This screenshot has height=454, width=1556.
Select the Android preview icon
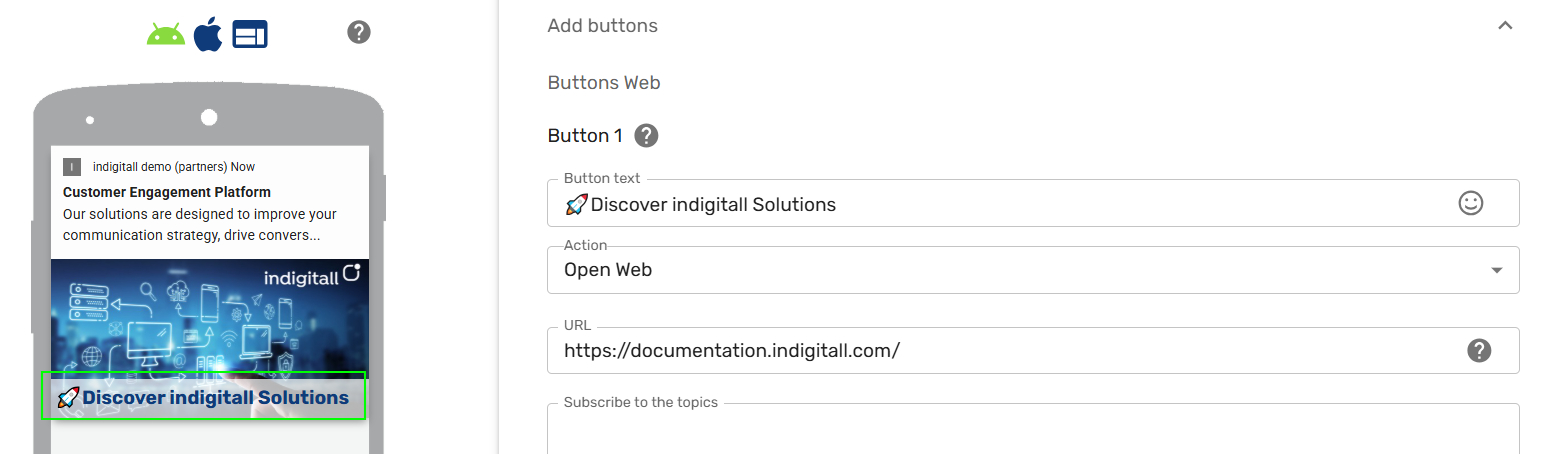click(166, 34)
